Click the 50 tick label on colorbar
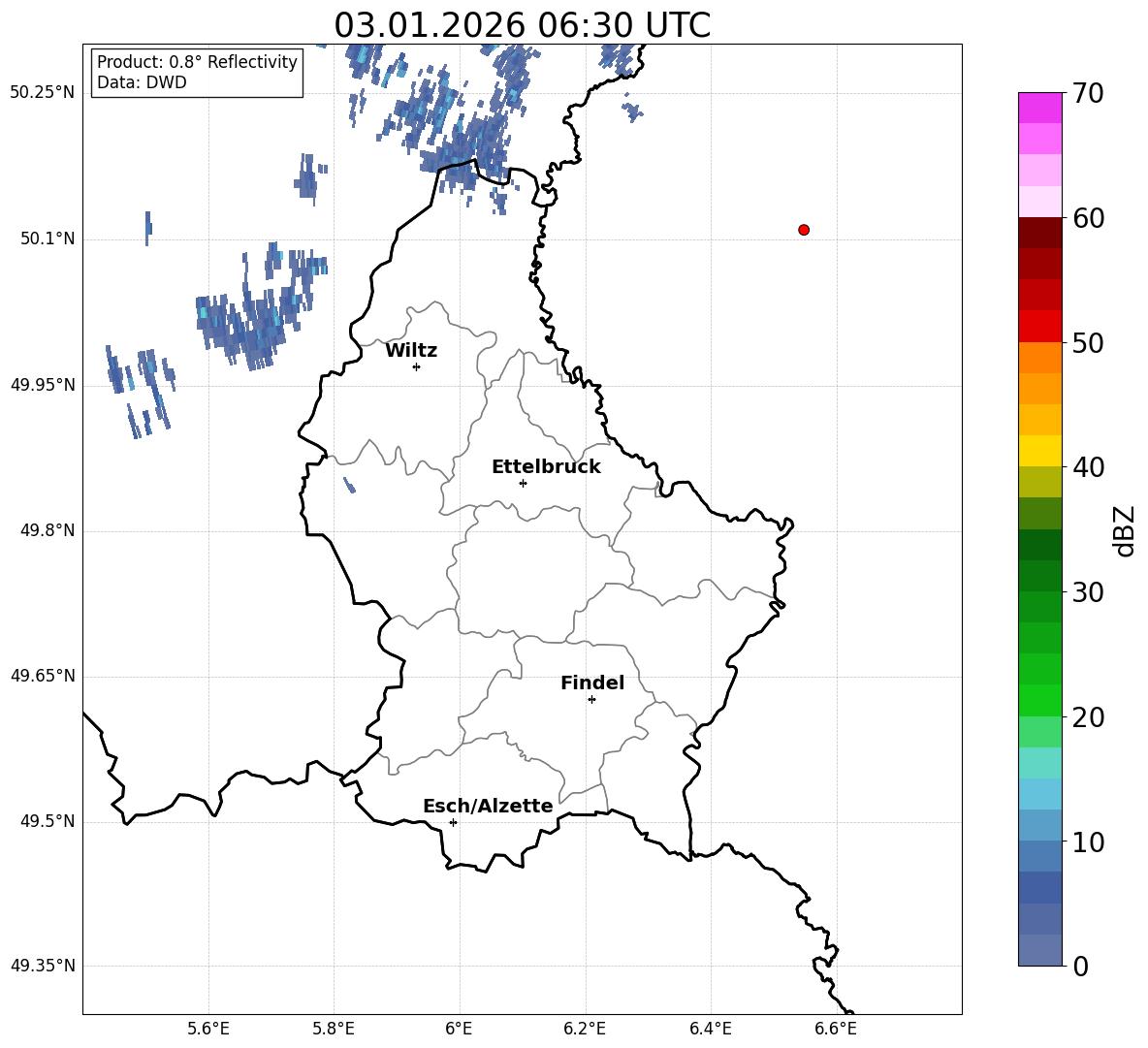 point(1088,343)
